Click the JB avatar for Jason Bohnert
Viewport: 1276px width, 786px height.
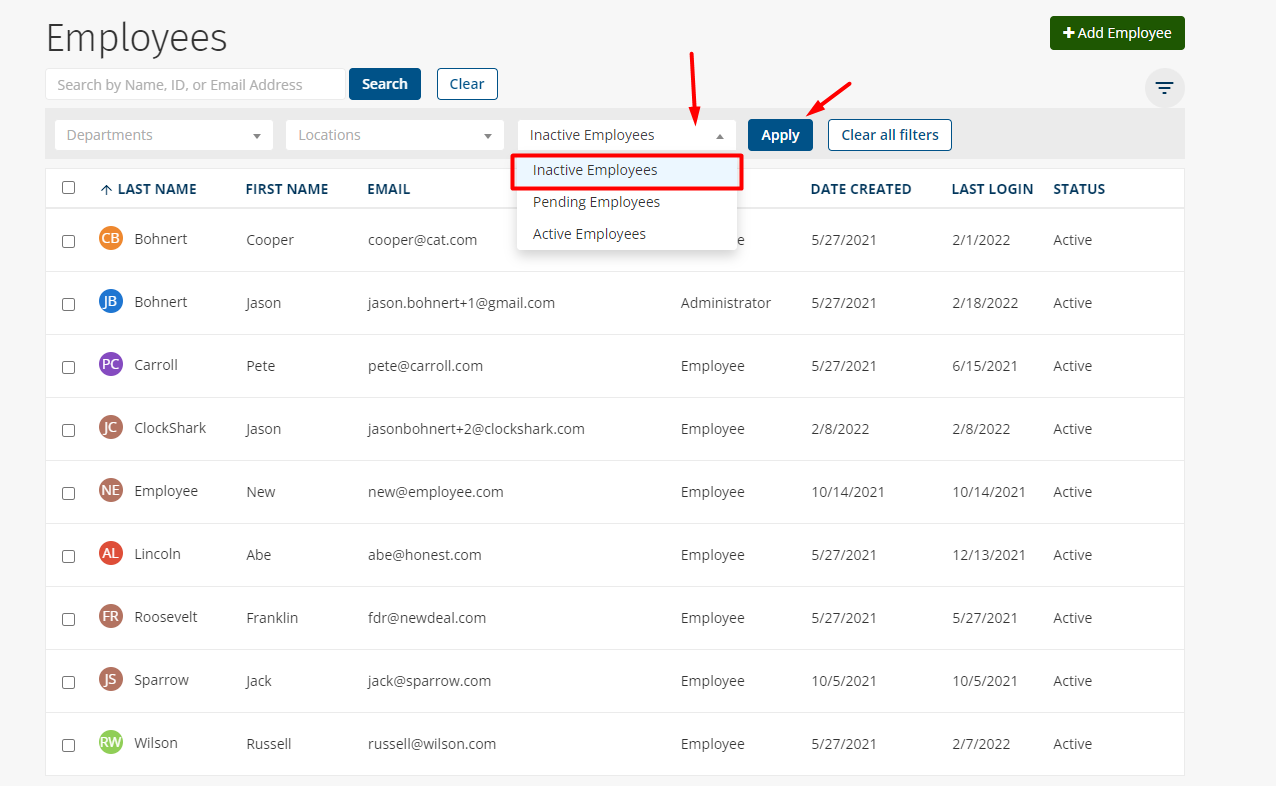(111, 302)
